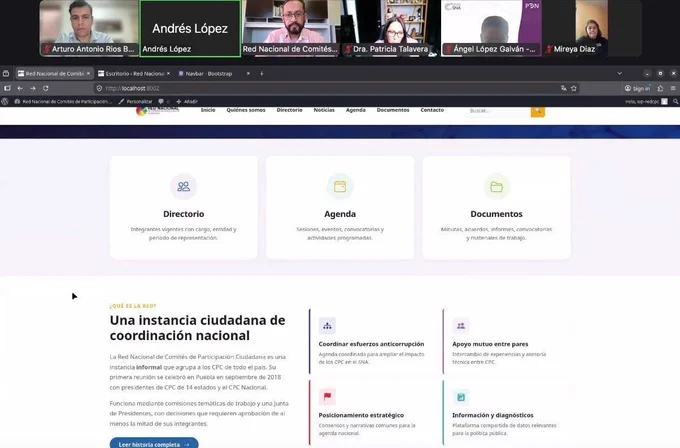Select Andrés López participant tile
The height and width of the screenshot is (448, 680).
pyautogui.click(x=190, y=28)
